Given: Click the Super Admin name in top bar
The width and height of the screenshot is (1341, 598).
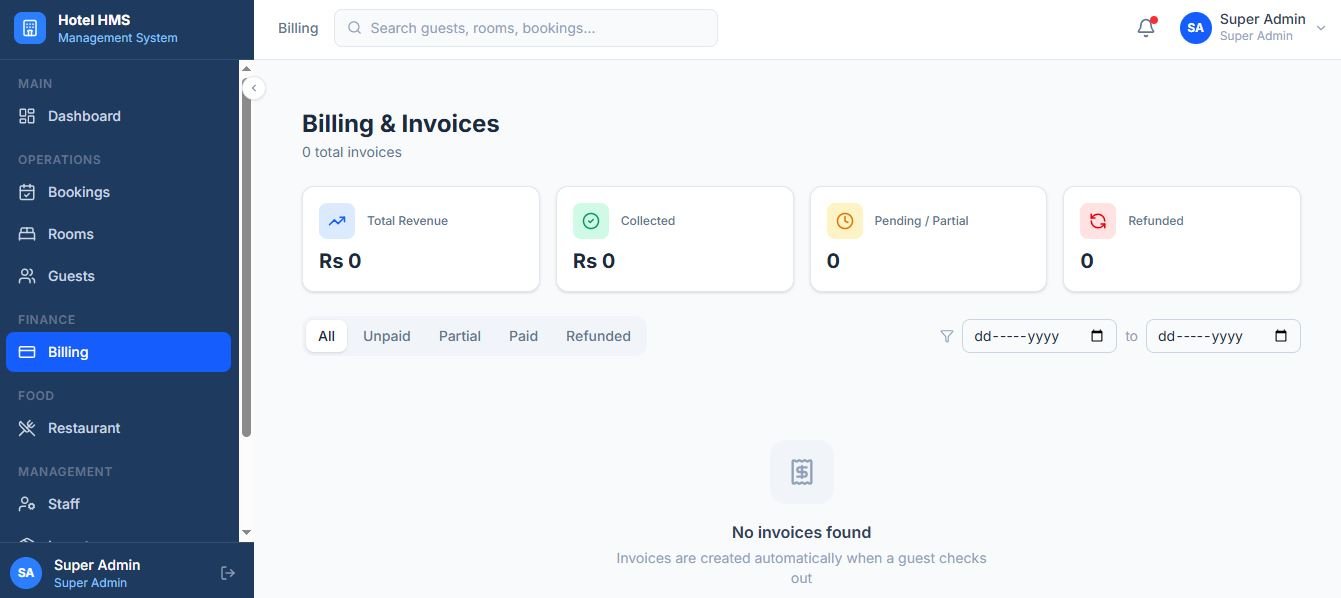Looking at the screenshot, I should coord(1262,19).
